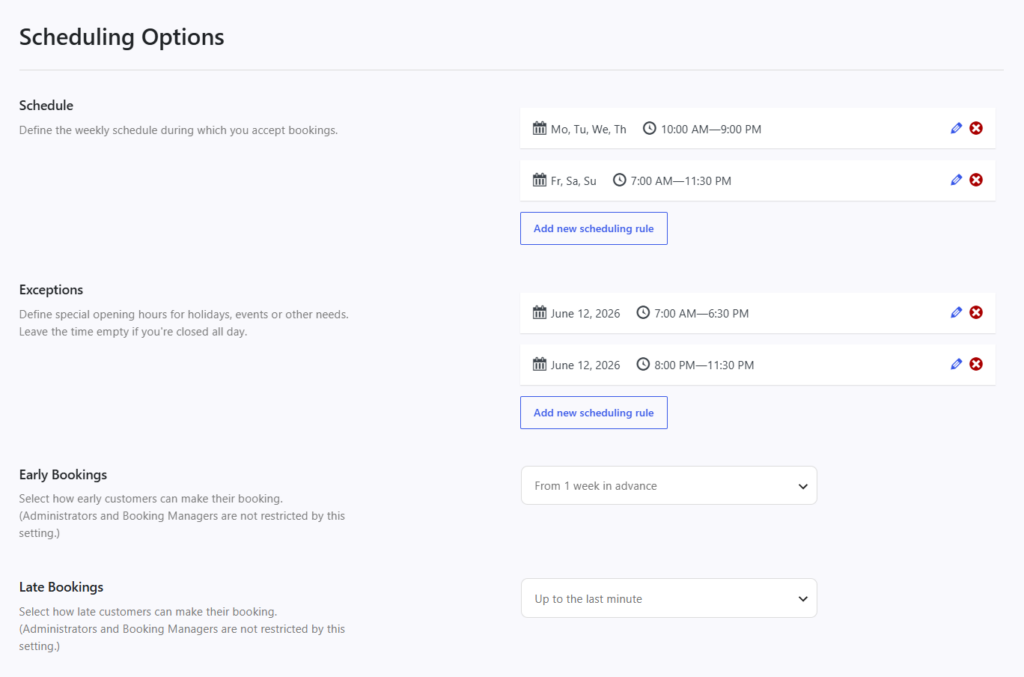This screenshot has height=677, width=1024.
Task: Click the '7:00 AM—11:30 PM' time range
Action: point(681,181)
